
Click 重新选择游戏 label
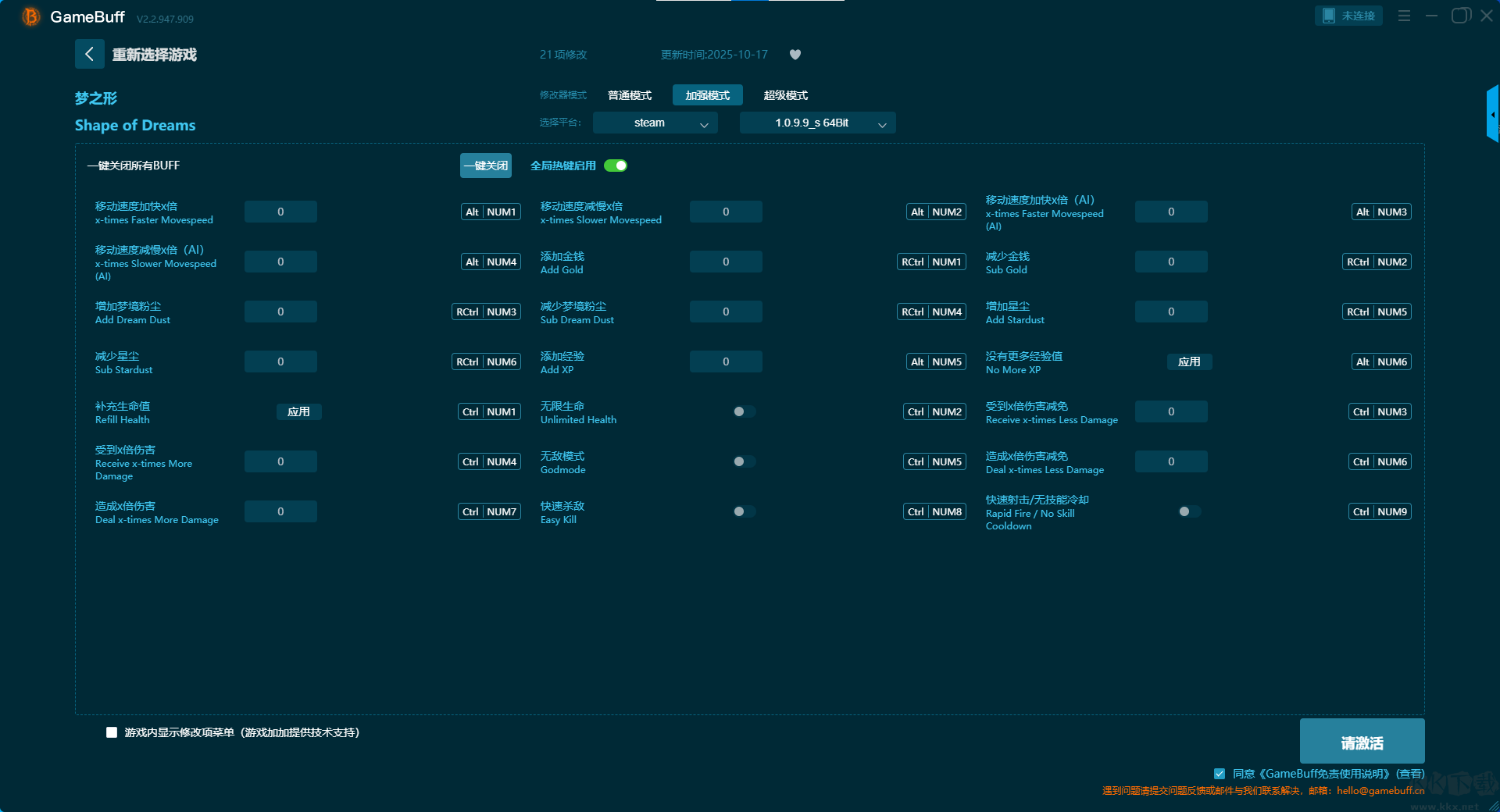tap(154, 55)
